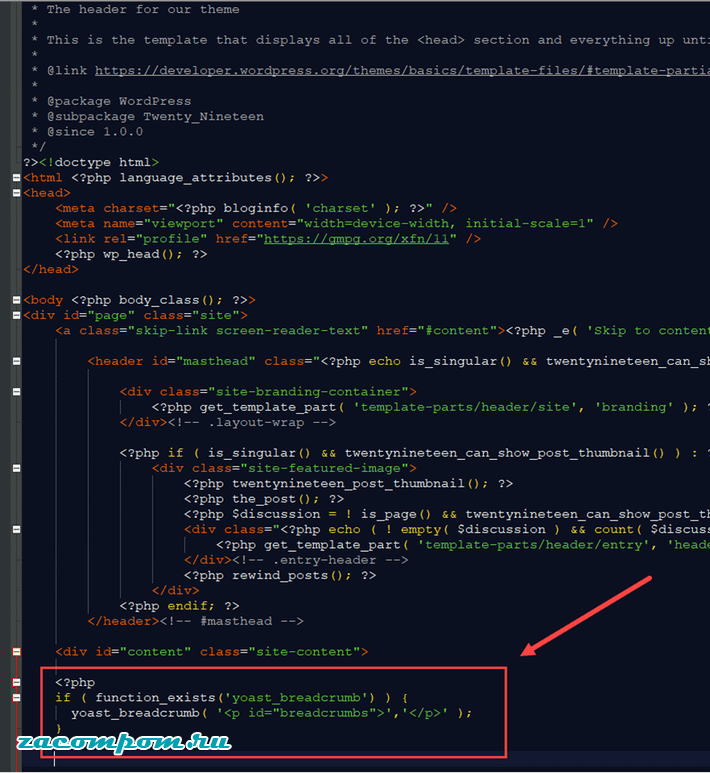Click the 'the_post();' line

point(264,499)
